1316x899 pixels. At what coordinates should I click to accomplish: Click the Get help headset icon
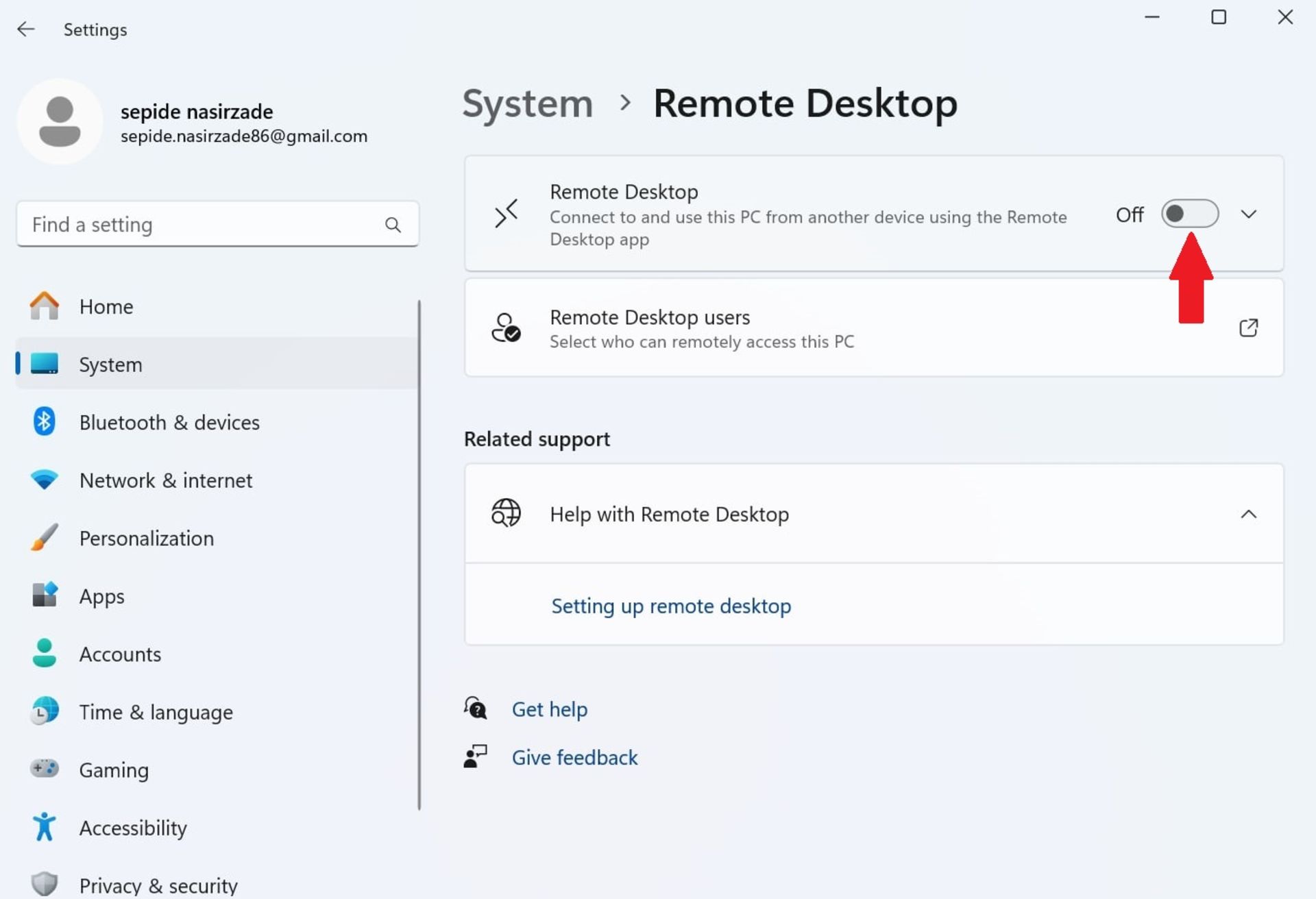tap(475, 708)
